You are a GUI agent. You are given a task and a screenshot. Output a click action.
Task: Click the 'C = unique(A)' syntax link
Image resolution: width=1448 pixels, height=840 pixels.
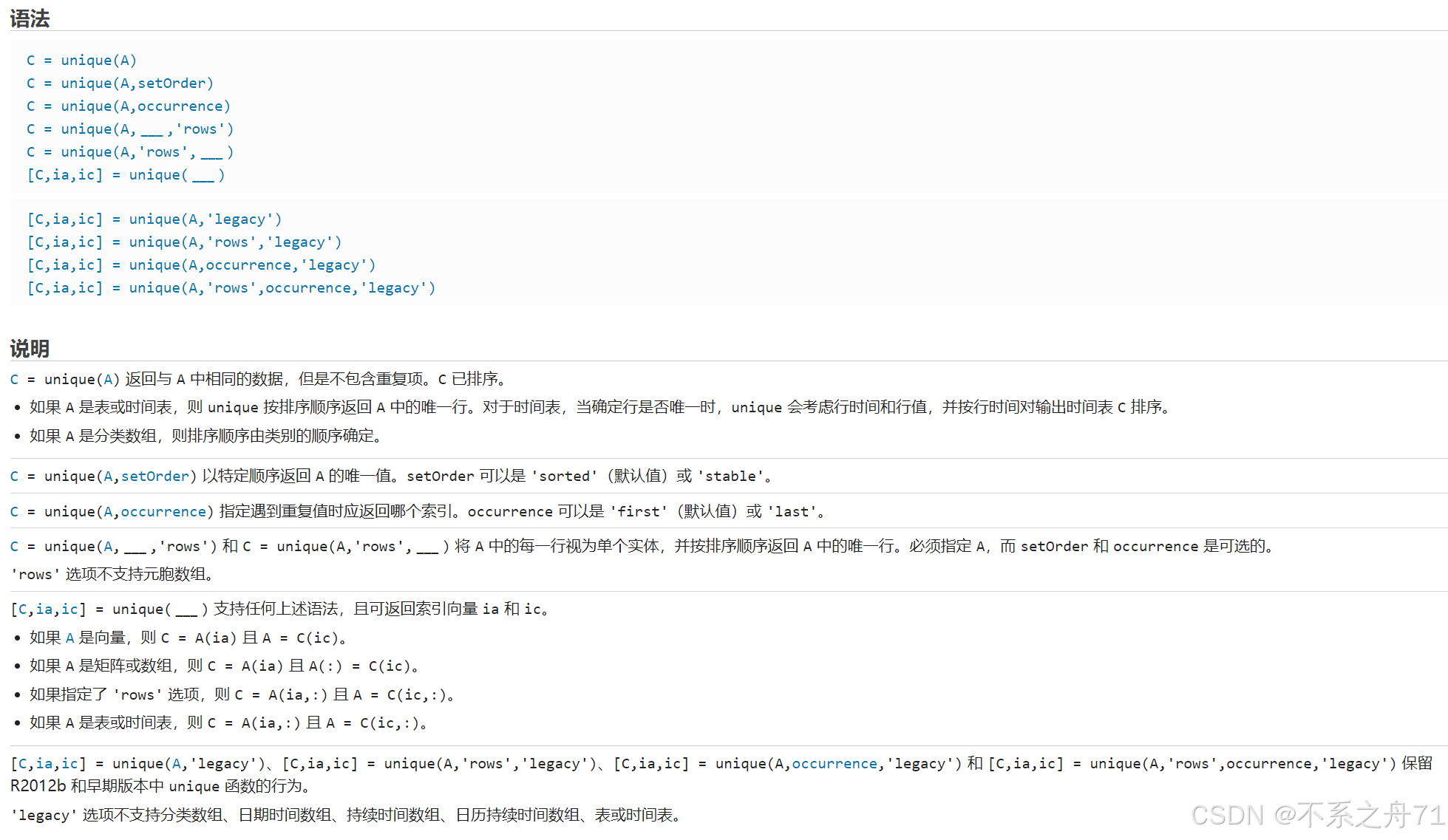pos(81,60)
